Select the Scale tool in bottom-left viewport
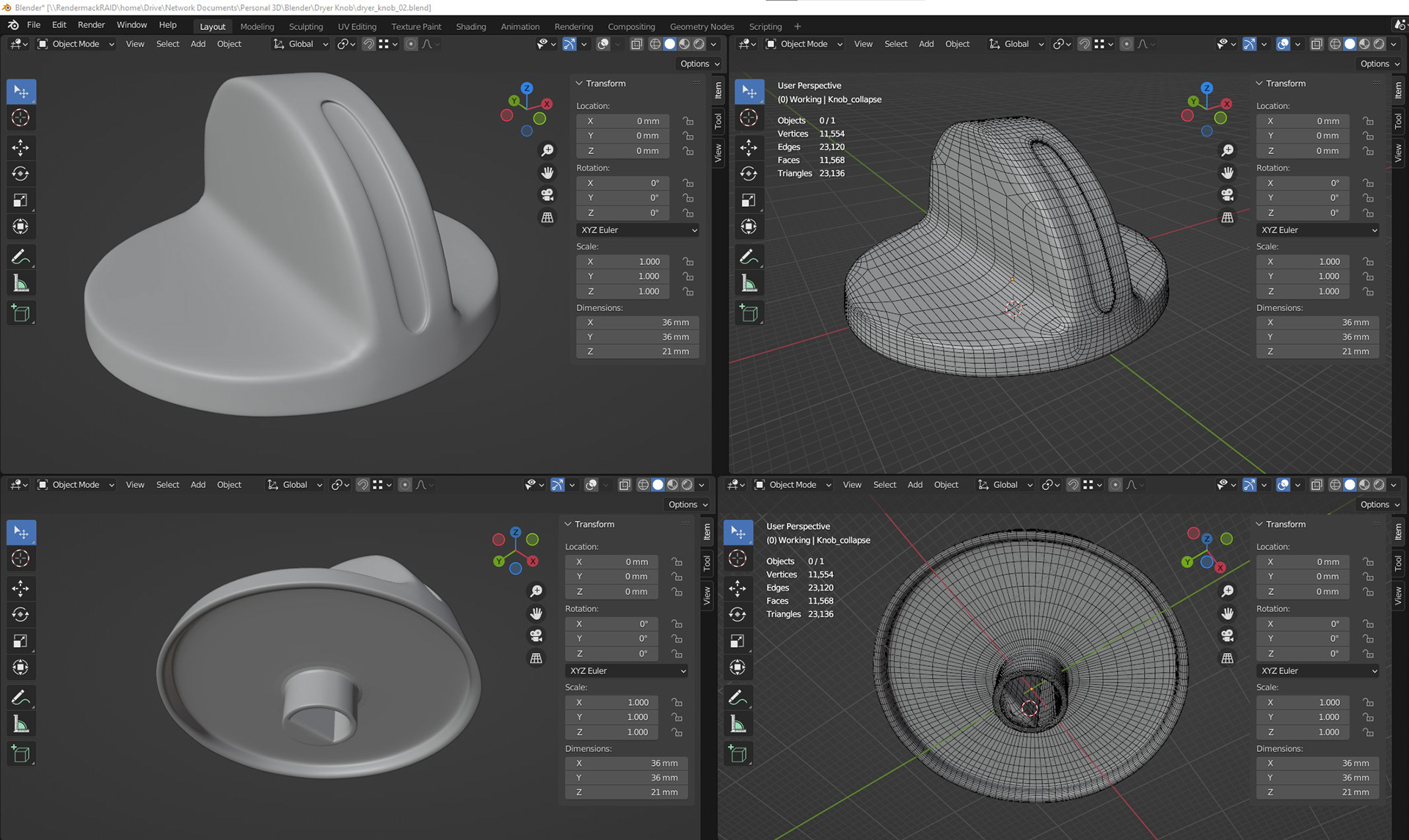 (21, 641)
